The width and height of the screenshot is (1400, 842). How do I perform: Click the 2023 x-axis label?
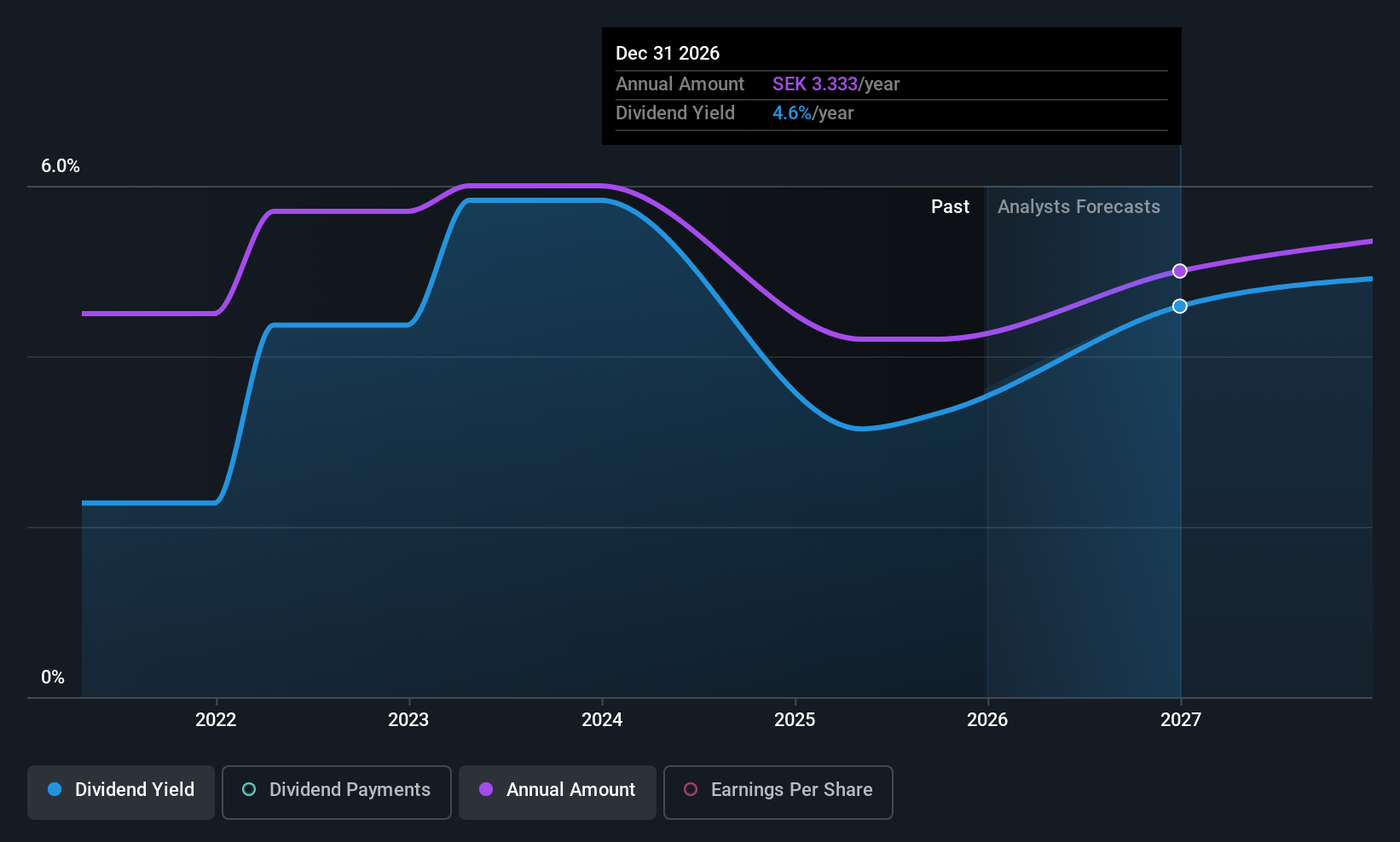pyautogui.click(x=408, y=720)
